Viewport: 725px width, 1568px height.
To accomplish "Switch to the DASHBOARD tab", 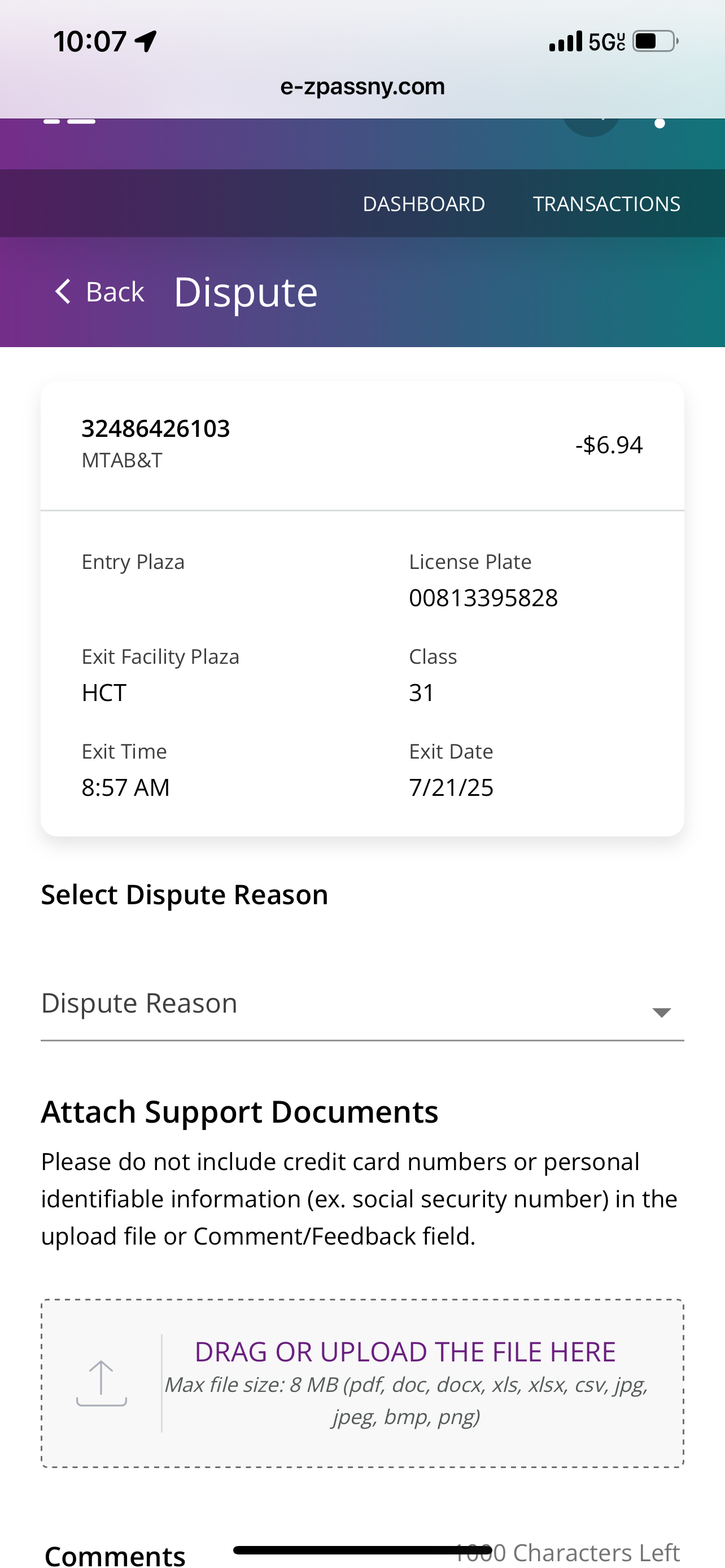I will click(423, 204).
